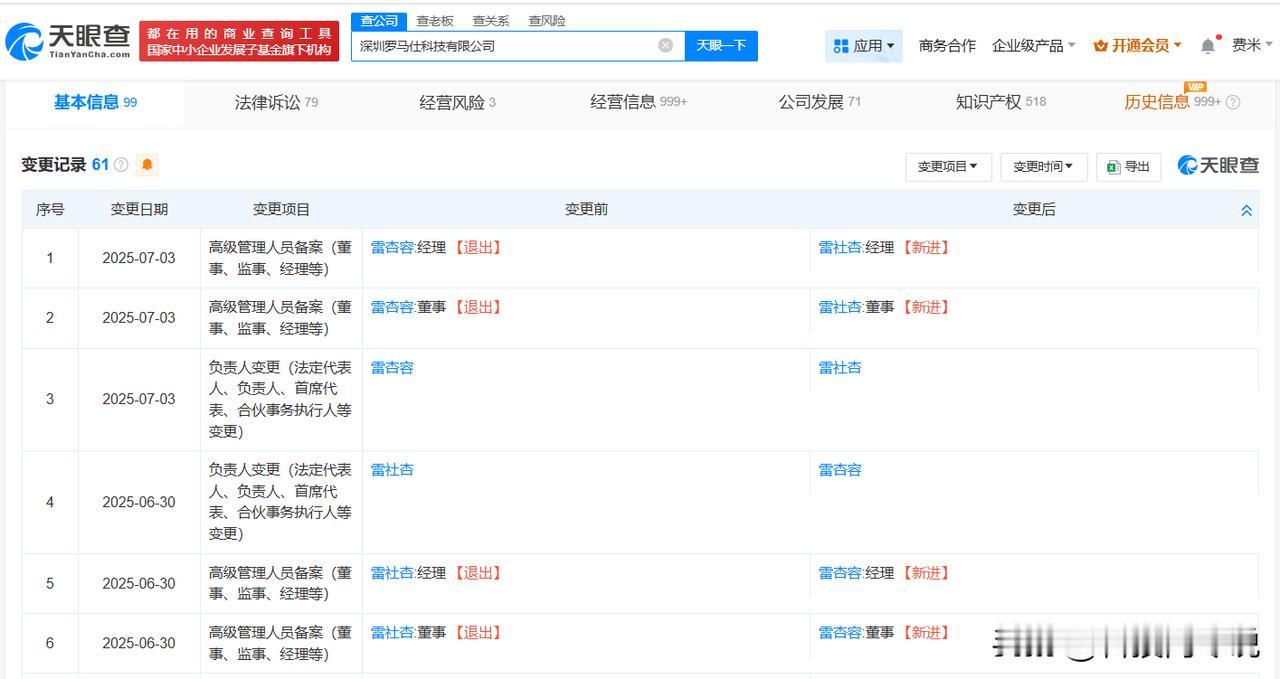Click 雷杏容 in row 3 变更前

(392, 367)
